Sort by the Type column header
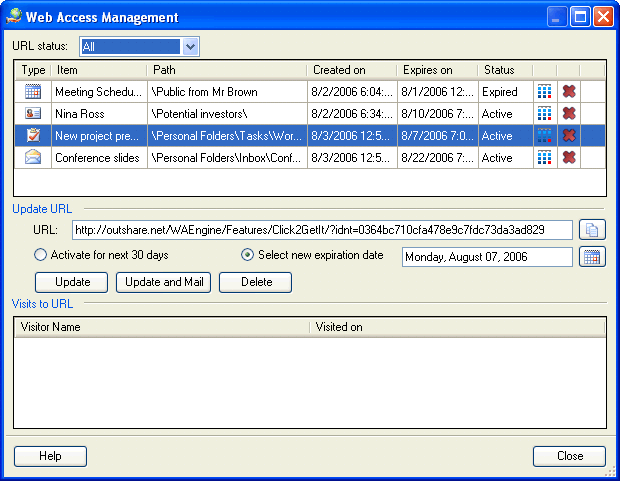This screenshot has width=620, height=481. pyautogui.click(x=33, y=70)
